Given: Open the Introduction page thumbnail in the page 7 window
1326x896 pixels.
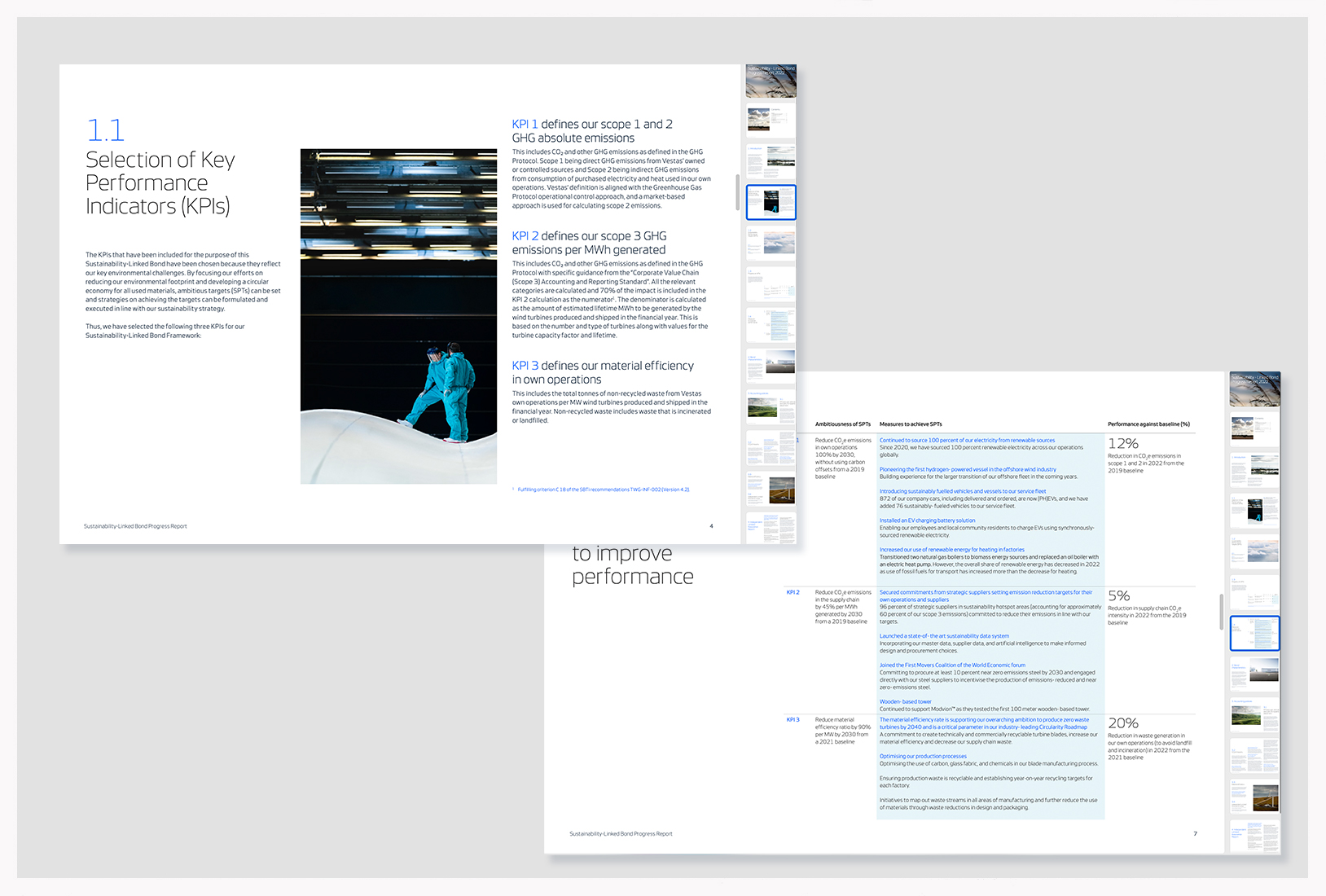Looking at the screenshot, I should (1255, 470).
